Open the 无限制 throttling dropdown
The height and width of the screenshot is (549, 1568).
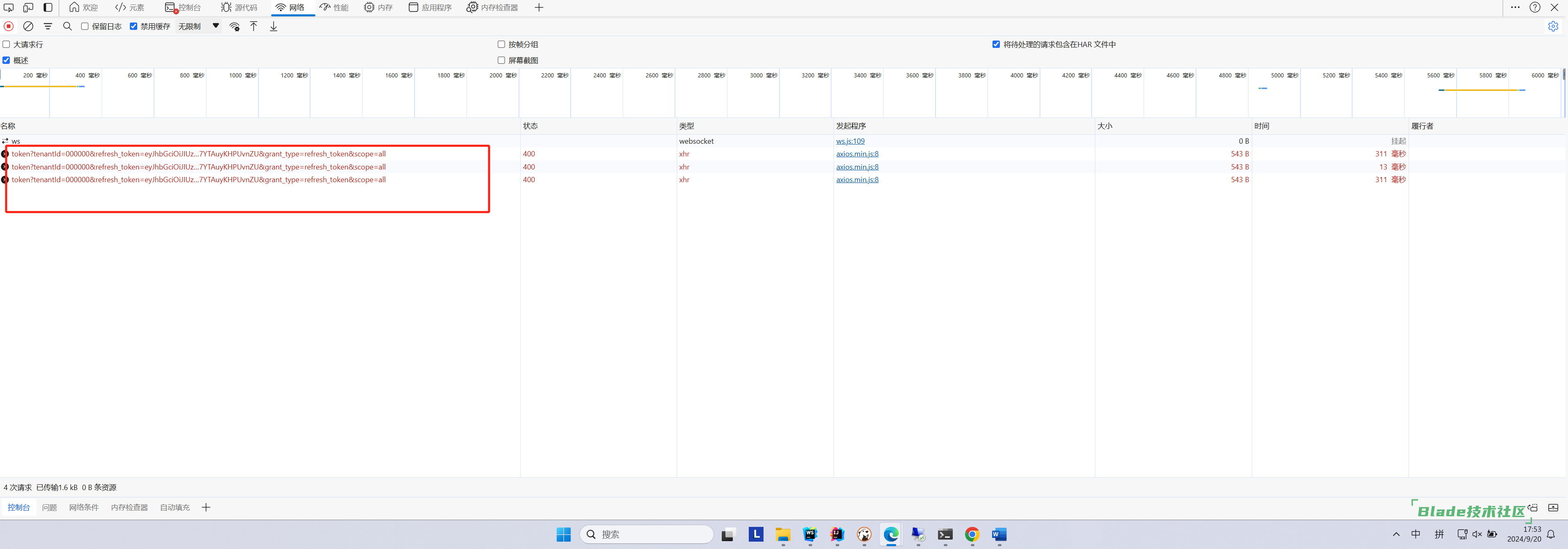tap(198, 26)
